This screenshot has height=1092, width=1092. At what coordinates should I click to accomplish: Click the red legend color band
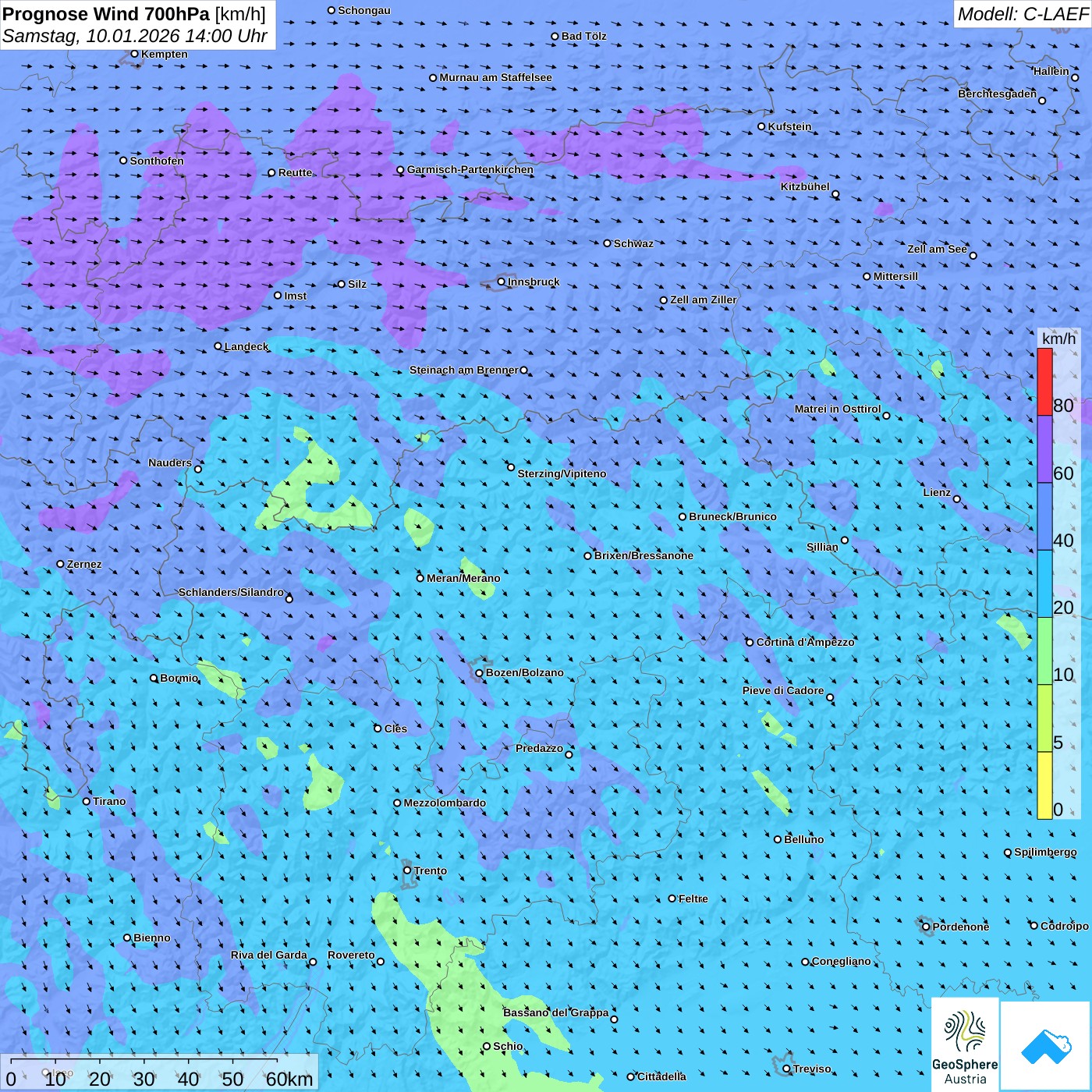tap(1044, 381)
